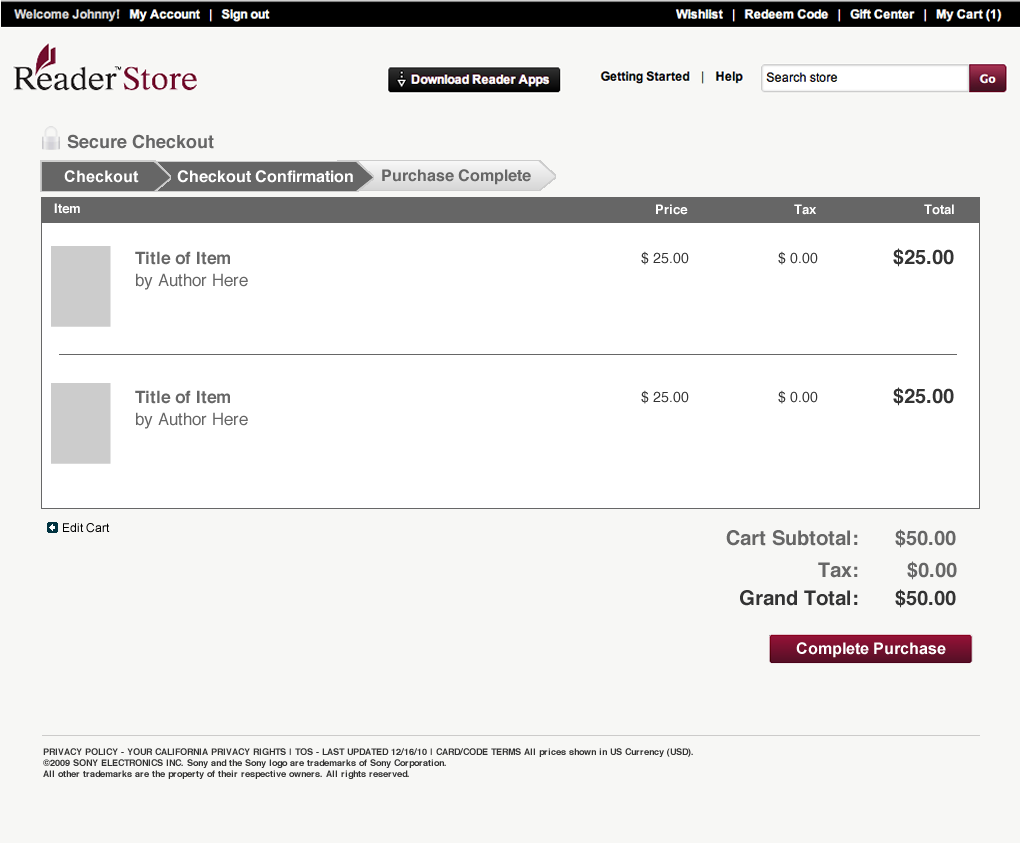Focus the Search store input field
Image resolution: width=1020 pixels, height=843 pixels.
pos(865,78)
